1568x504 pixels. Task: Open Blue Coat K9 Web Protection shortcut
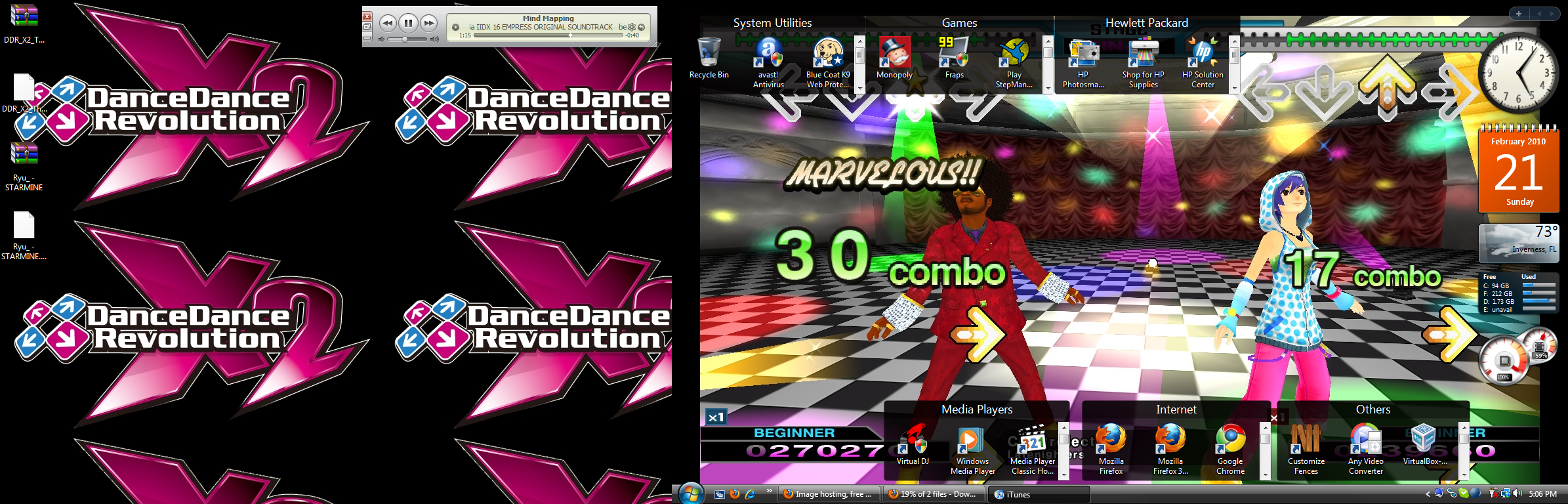(x=828, y=62)
